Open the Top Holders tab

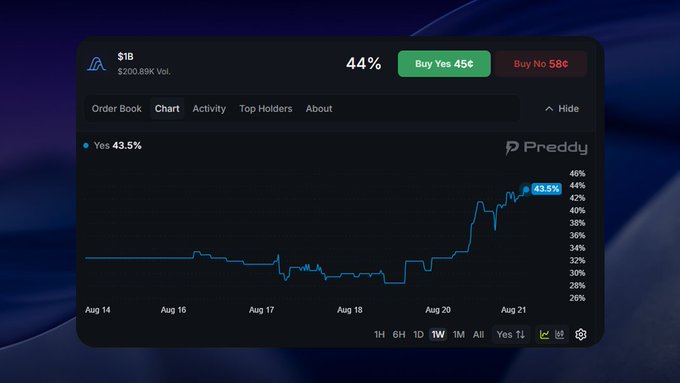(266, 108)
